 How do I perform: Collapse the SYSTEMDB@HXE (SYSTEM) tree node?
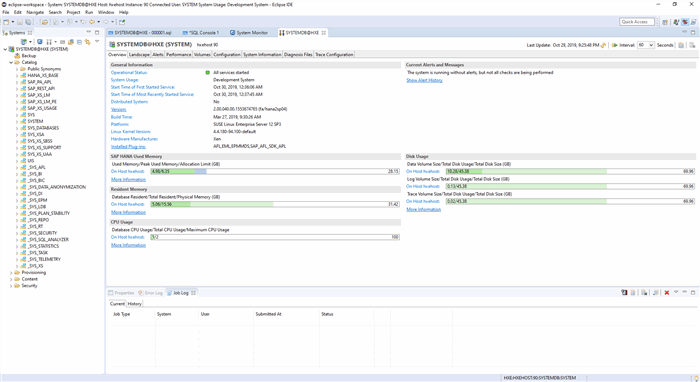pos(5,50)
